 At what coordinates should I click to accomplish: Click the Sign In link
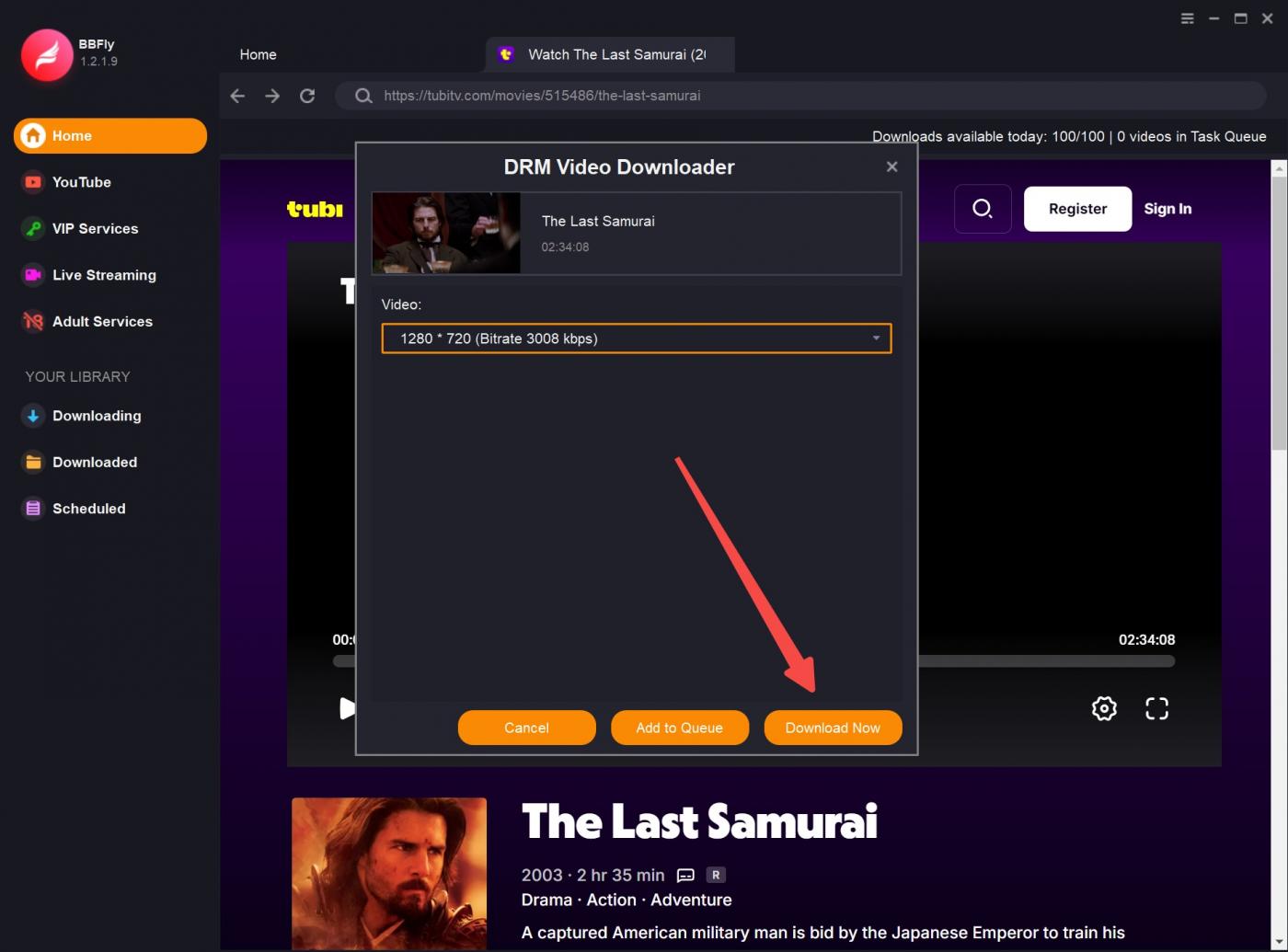click(1167, 209)
